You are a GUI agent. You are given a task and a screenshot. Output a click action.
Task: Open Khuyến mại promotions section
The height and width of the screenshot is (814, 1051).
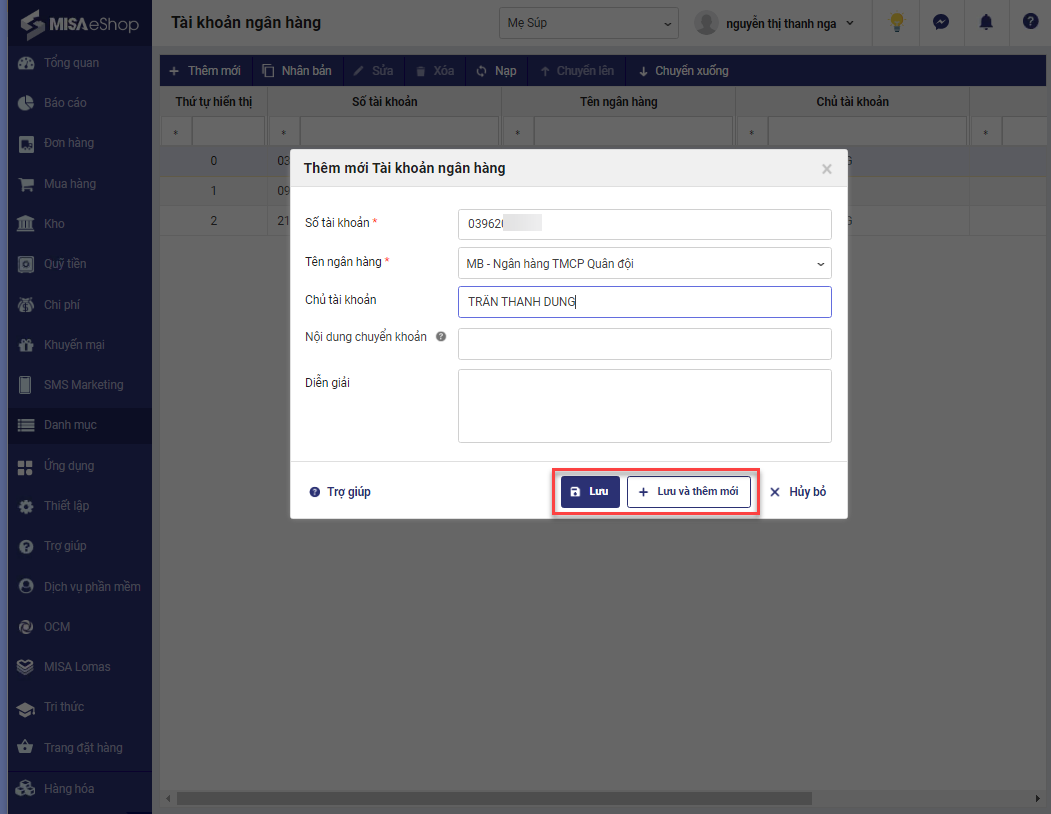coord(80,345)
